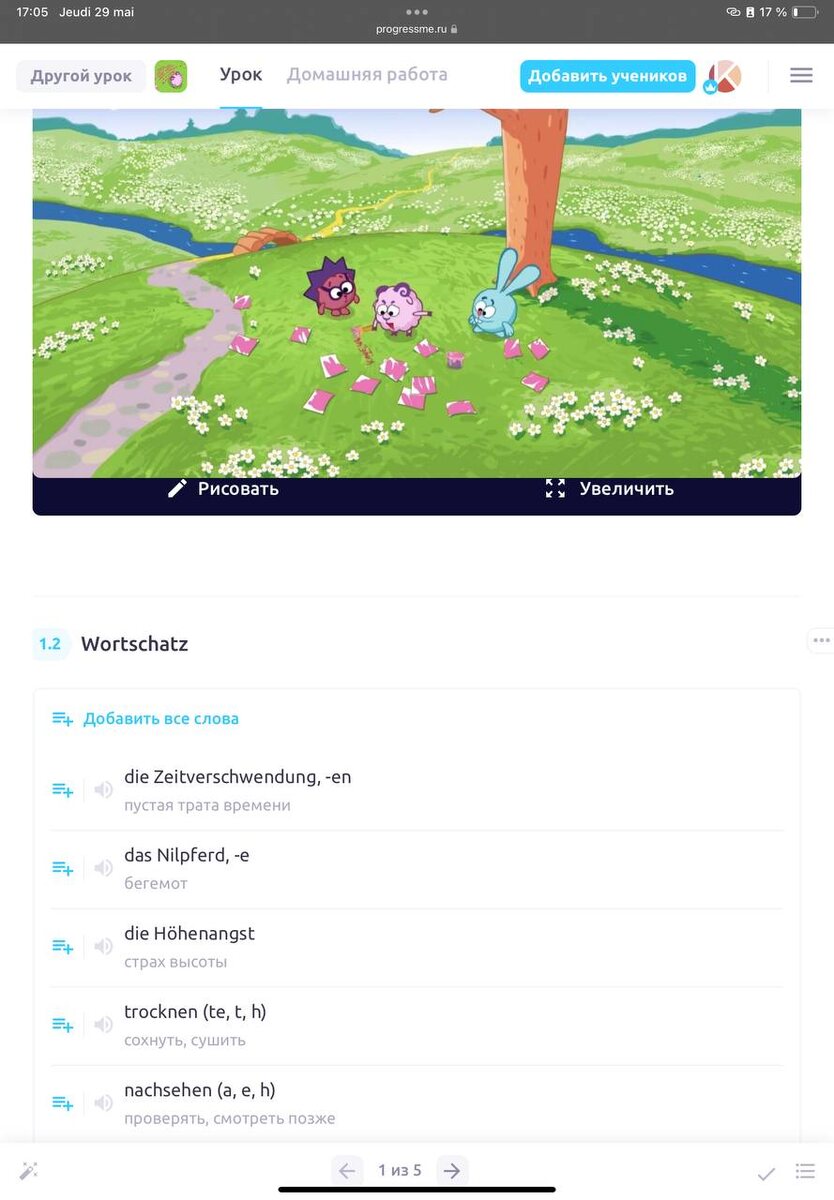Go to next page arrow

pos(452,1171)
